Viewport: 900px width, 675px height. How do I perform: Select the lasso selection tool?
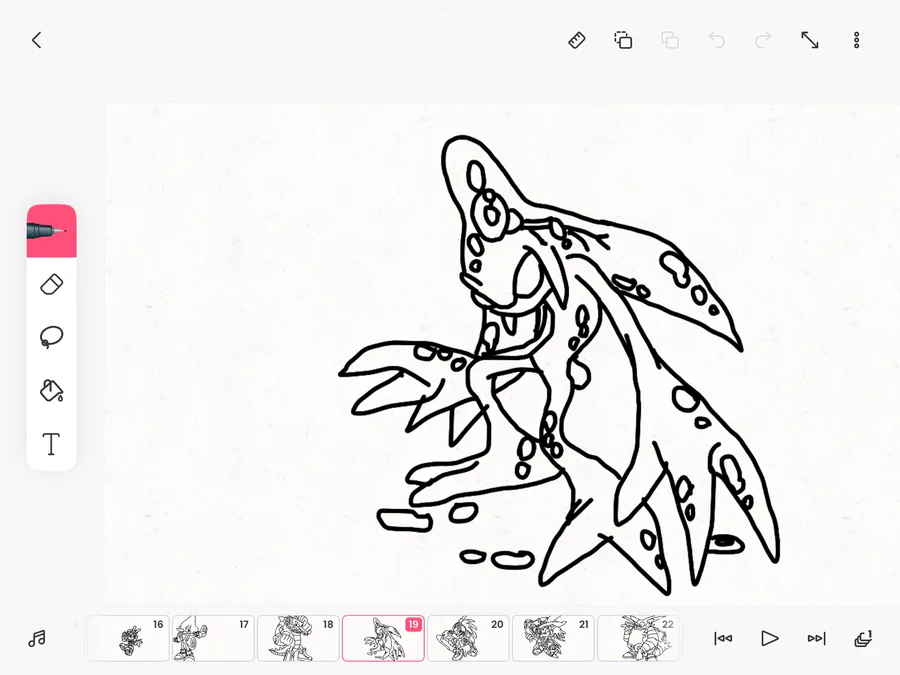point(52,337)
